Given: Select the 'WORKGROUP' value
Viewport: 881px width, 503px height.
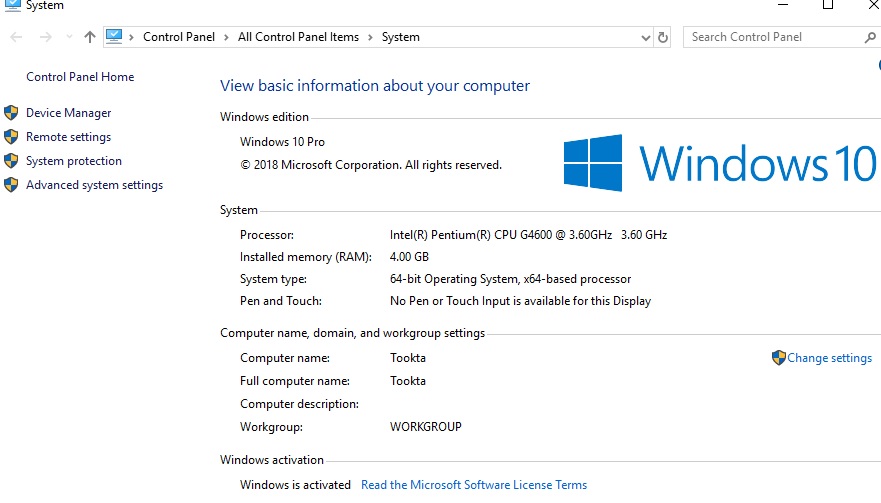Looking at the screenshot, I should pyautogui.click(x=426, y=427).
